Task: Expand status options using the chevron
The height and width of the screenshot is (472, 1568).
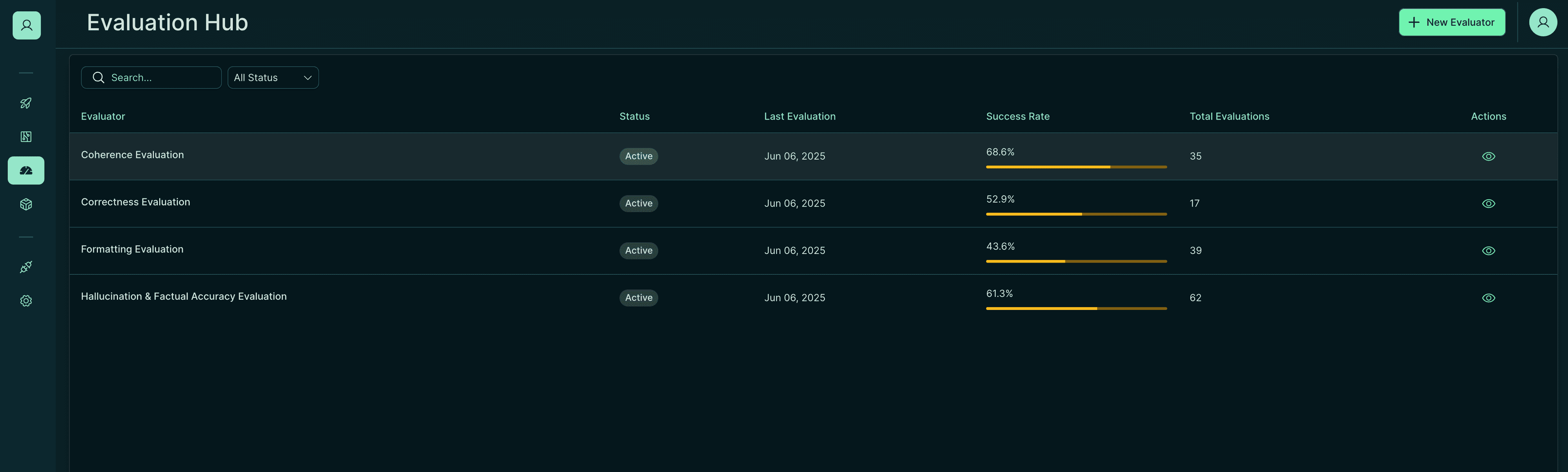Action: tap(307, 77)
